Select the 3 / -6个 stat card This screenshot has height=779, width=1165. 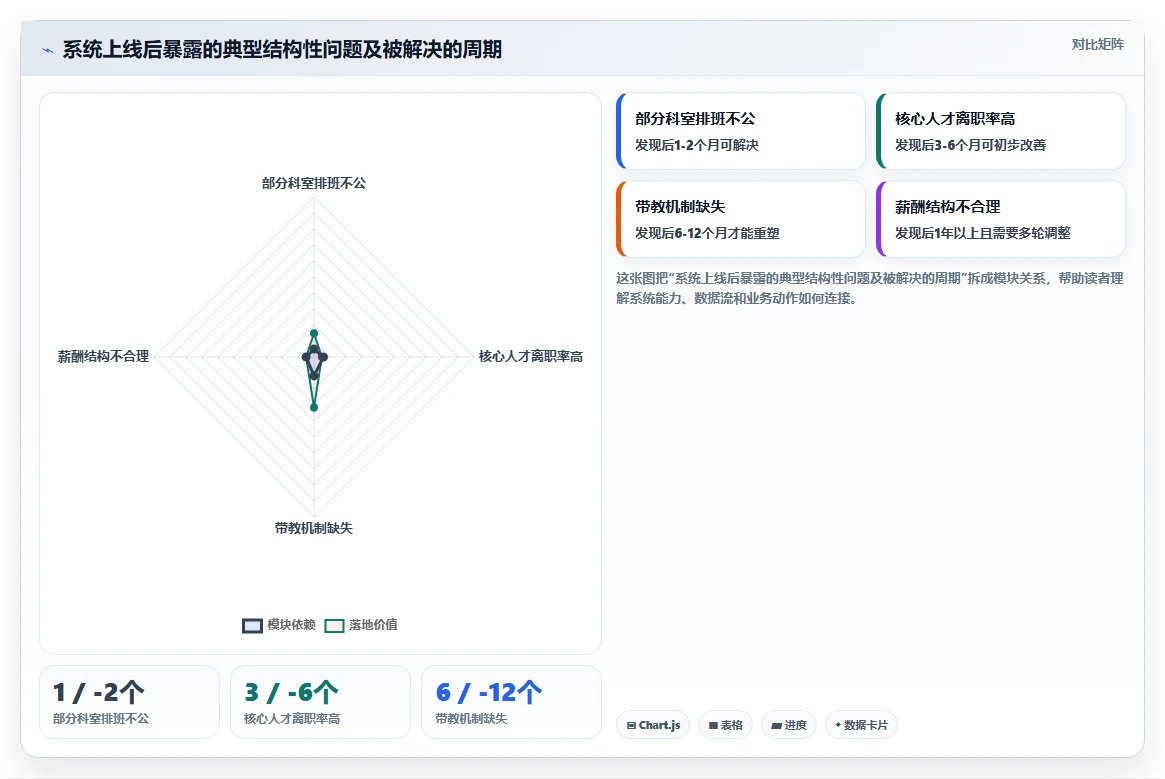coord(320,702)
